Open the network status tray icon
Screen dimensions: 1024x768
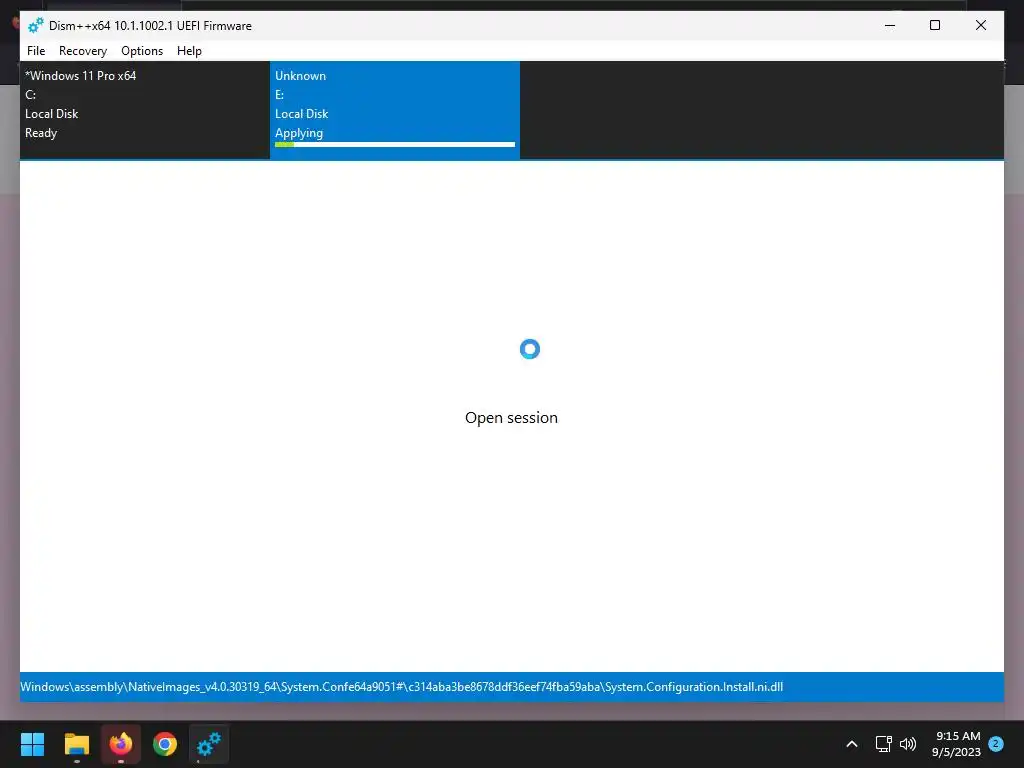click(884, 744)
